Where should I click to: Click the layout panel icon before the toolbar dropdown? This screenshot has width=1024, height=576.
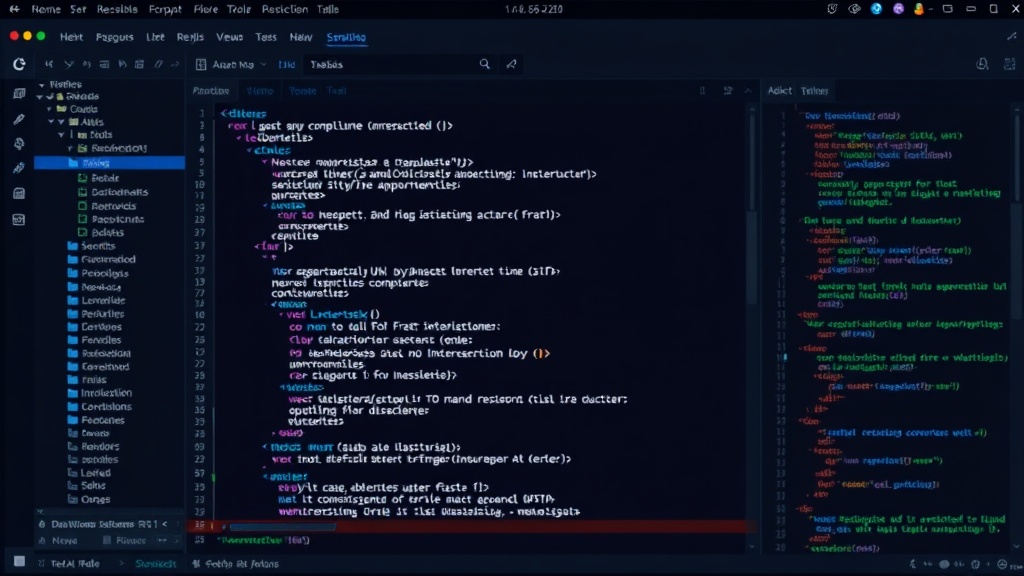(201, 65)
